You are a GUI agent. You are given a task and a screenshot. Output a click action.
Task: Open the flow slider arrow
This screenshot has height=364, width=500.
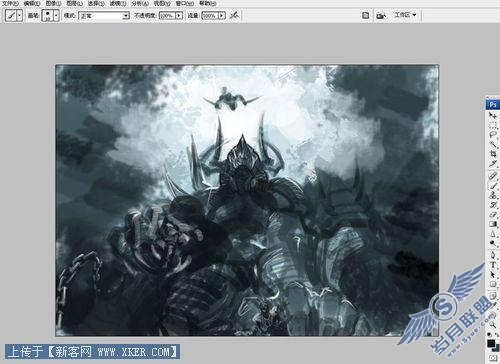222,16
